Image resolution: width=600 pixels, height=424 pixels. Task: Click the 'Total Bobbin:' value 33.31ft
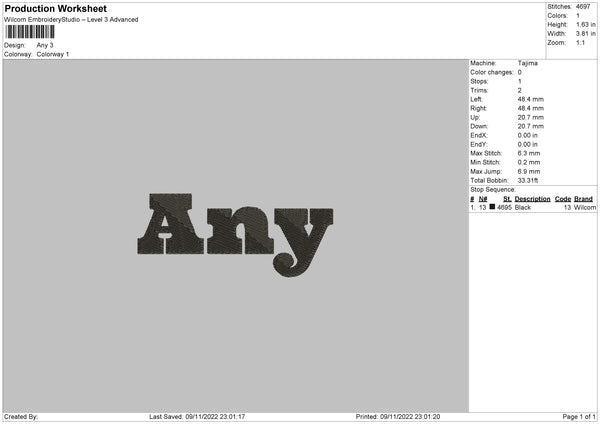(528, 180)
